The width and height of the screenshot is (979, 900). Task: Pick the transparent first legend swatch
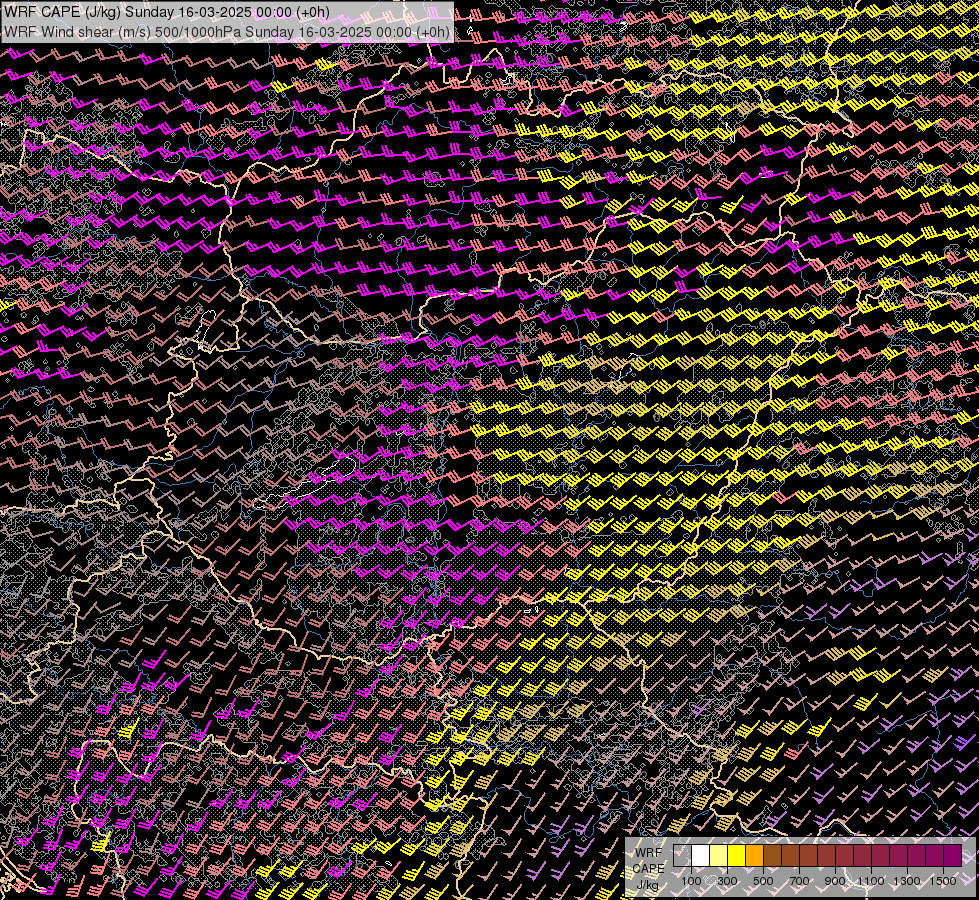[682, 855]
